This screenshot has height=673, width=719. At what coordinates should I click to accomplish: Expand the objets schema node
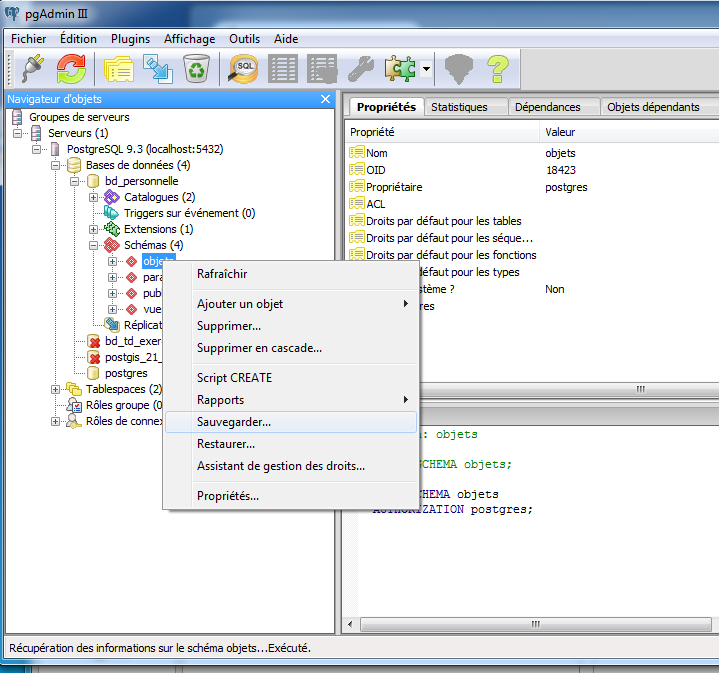click(x=112, y=261)
